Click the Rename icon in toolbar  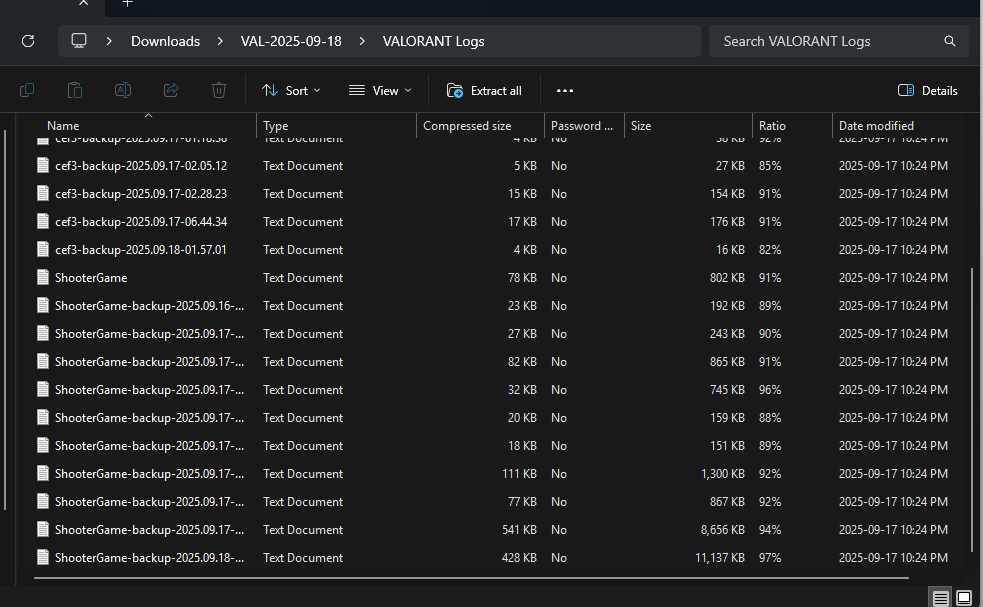click(123, 90)
